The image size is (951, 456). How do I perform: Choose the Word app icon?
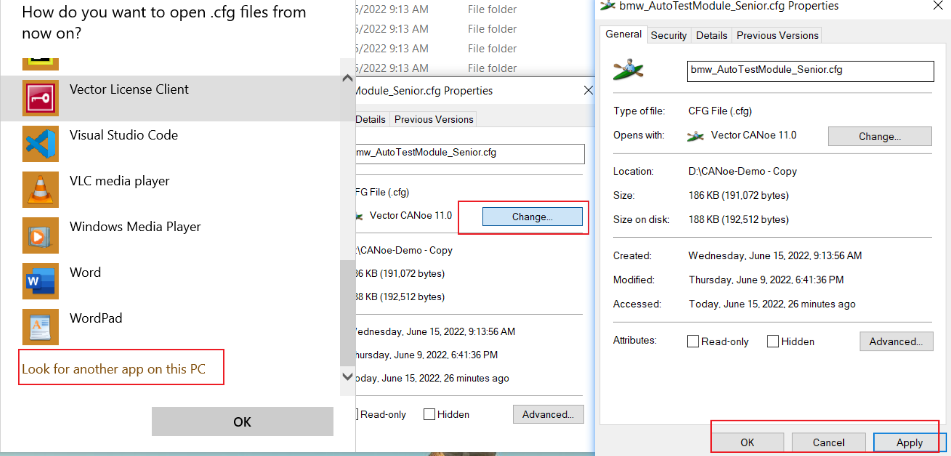[41, 281]
